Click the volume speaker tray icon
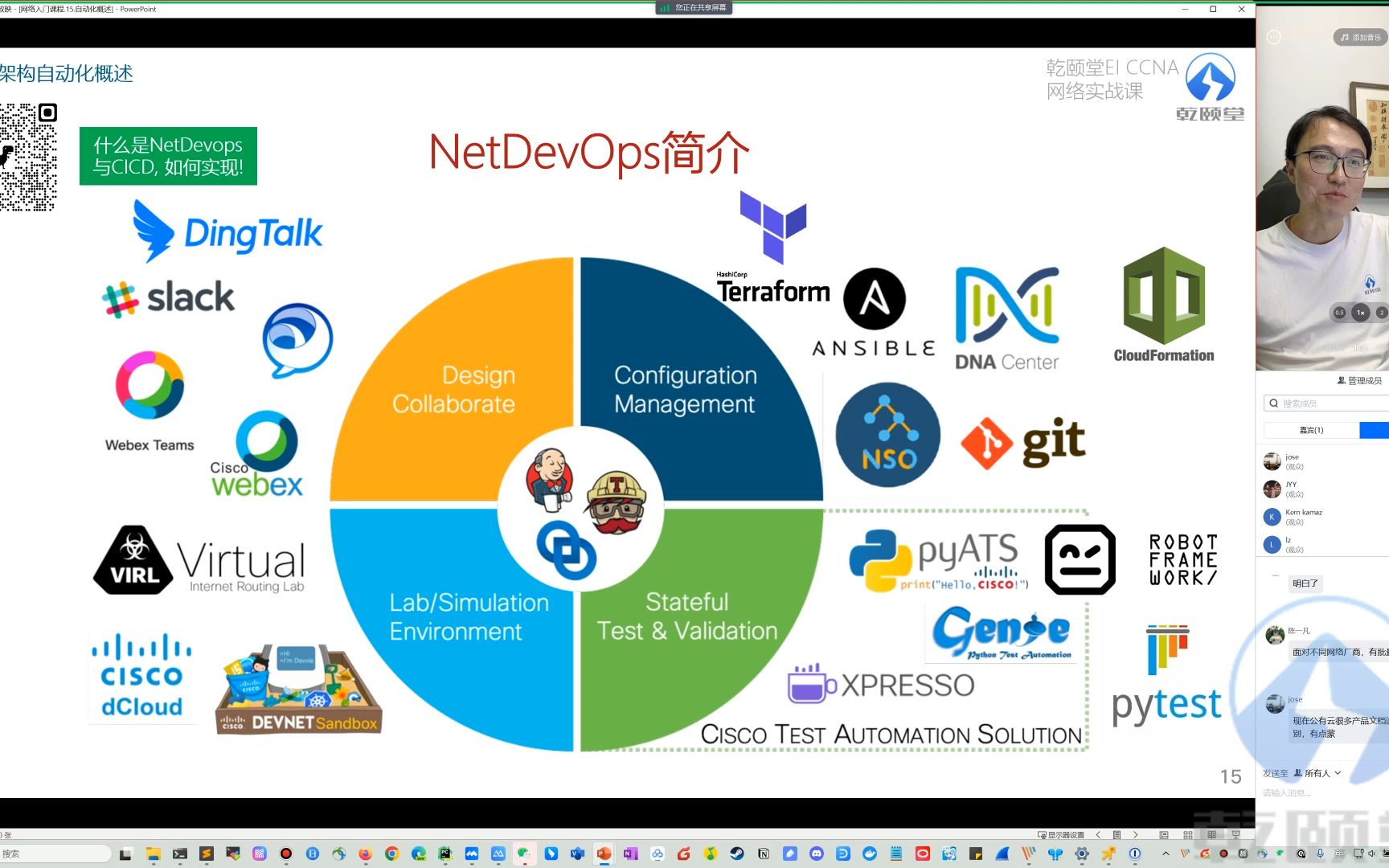Viewport: 1389px width, 868px height. point(1371,854)
